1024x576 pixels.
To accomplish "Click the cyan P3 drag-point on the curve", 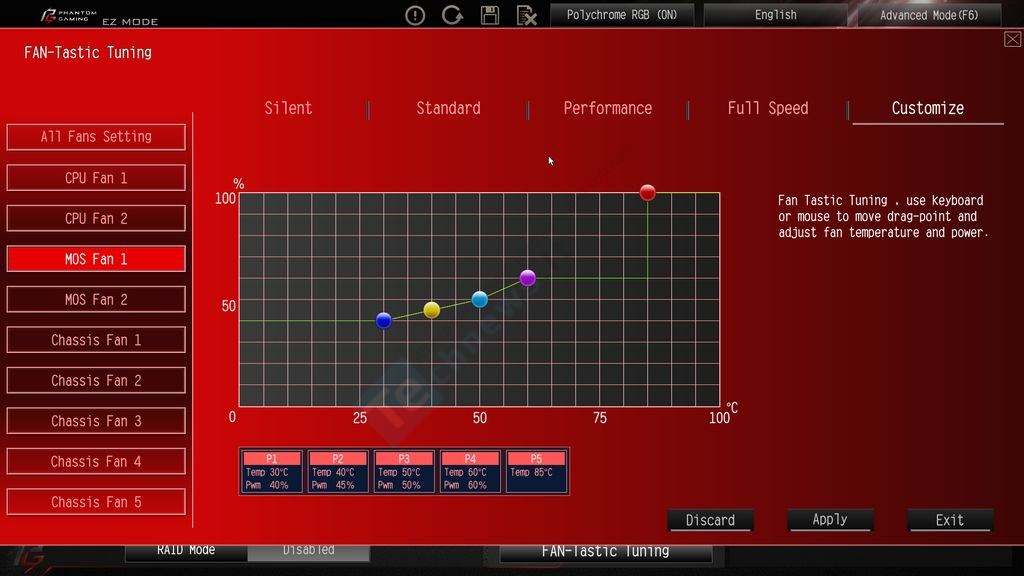I will (x=479, y=299).
